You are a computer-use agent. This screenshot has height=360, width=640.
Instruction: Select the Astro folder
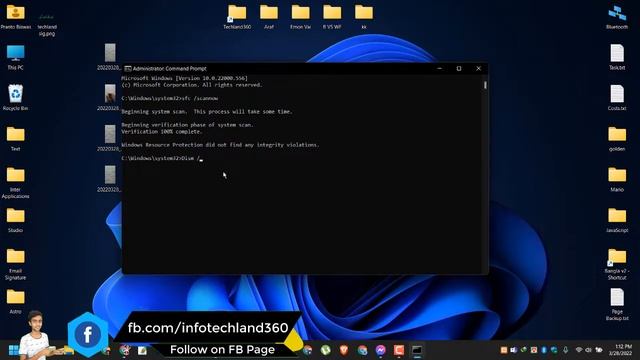click(16, 301)
